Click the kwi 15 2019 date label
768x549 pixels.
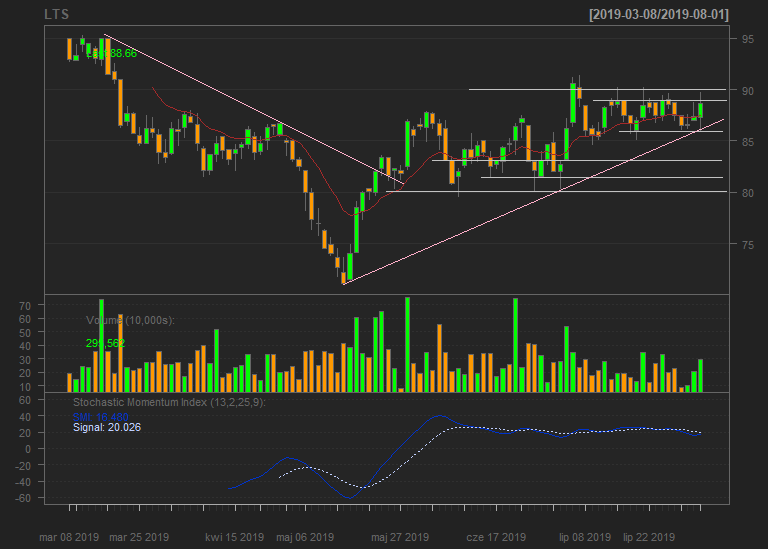(x=235, y=537)
